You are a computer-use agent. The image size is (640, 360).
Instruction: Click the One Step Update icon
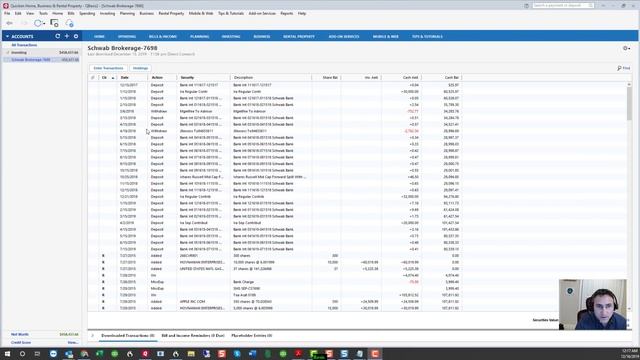(x=38, y=23)
